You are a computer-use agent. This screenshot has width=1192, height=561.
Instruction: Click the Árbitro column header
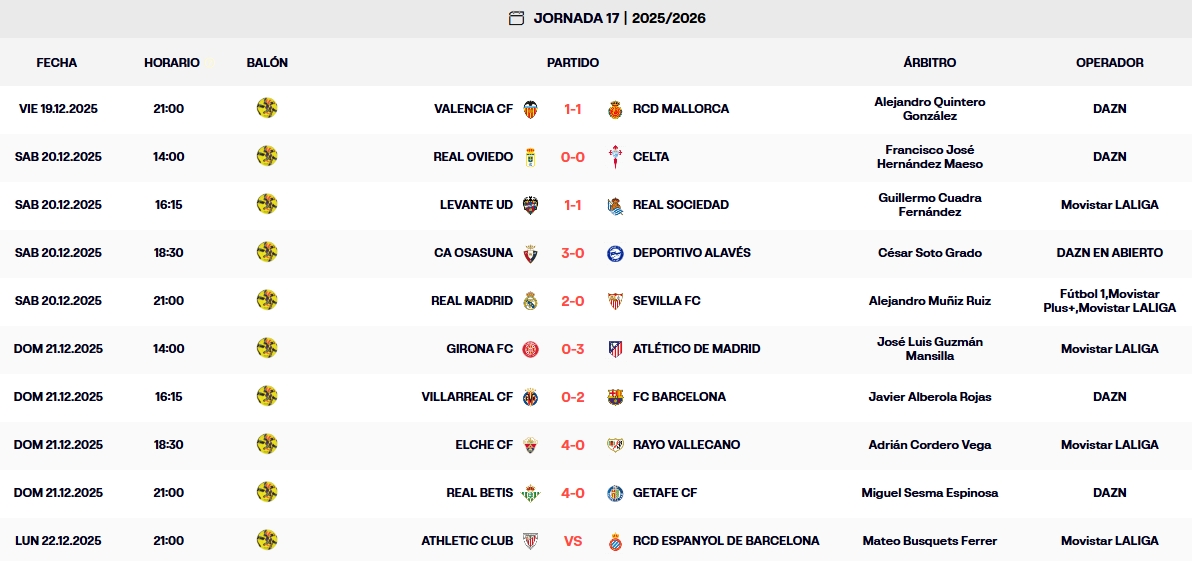pyautogui.click(x=929, y=62)
